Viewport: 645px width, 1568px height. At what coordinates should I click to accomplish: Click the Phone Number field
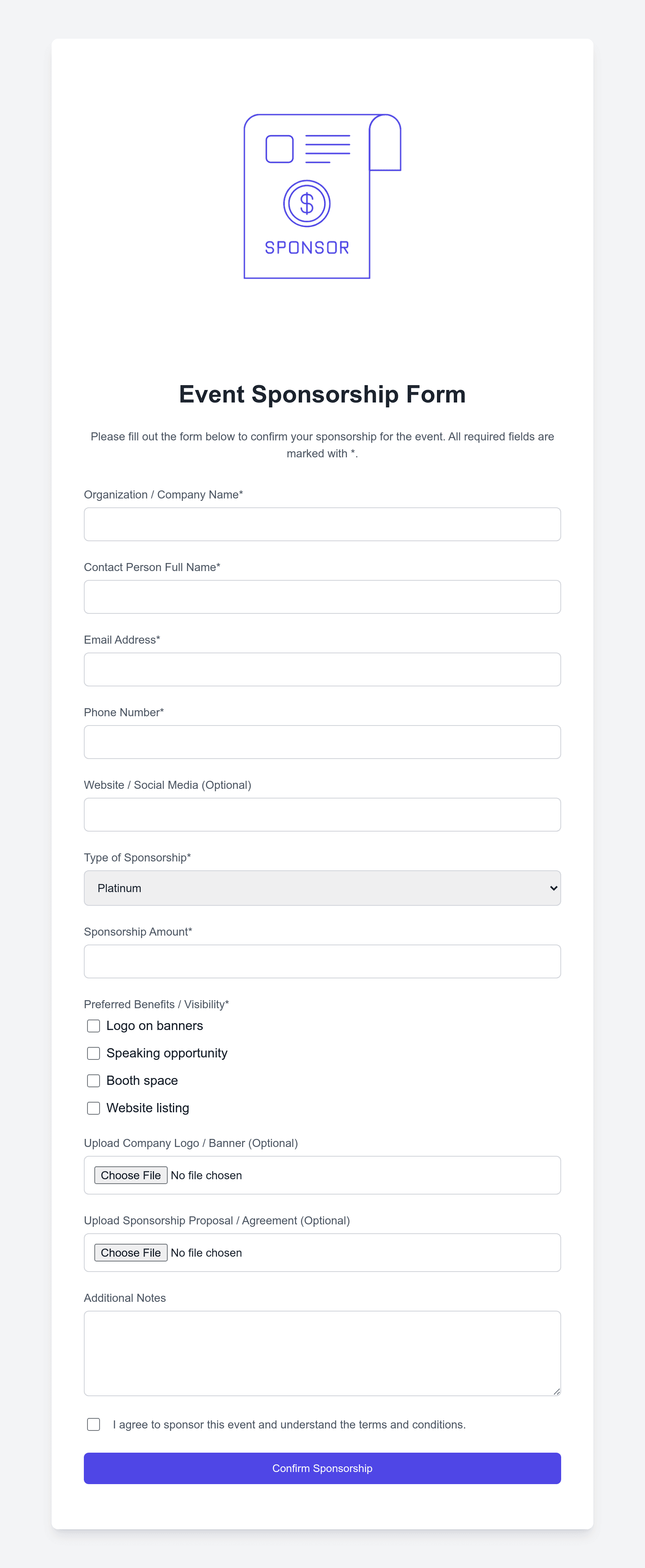(x=322, y=741)
